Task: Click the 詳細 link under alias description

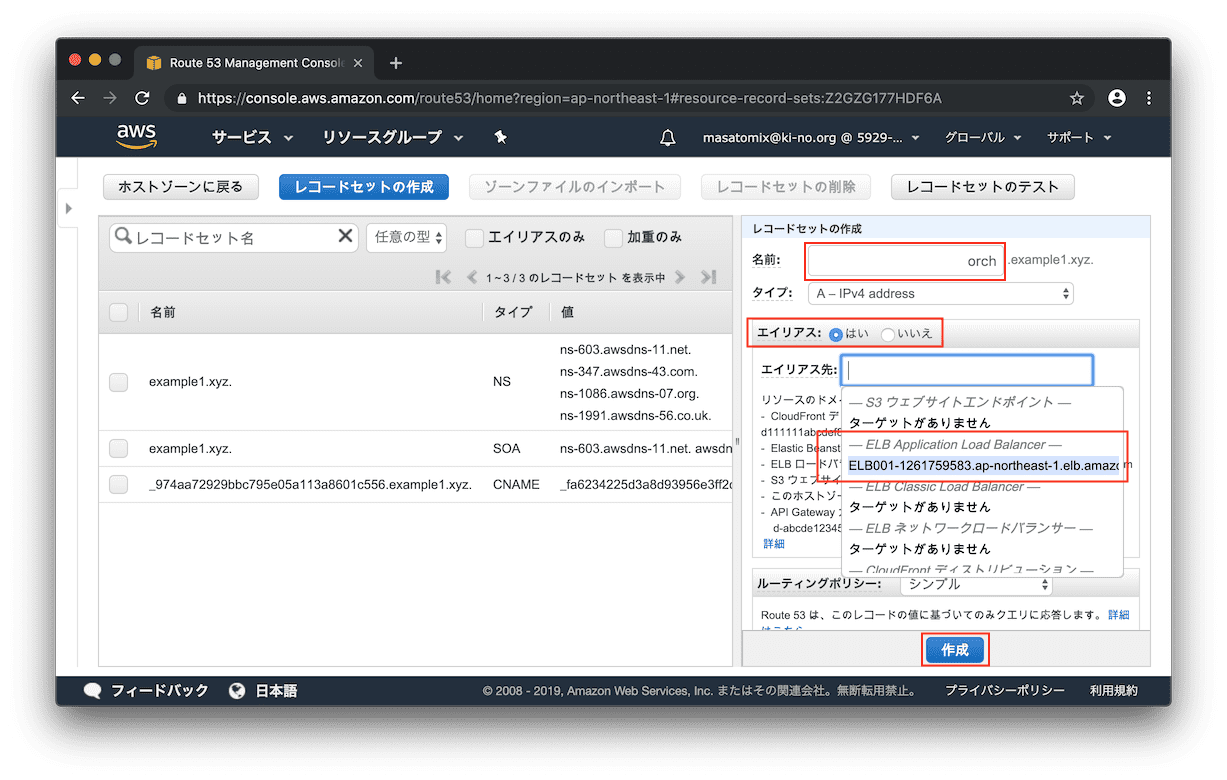Action: pyautogui.click(x=774, y=544)
